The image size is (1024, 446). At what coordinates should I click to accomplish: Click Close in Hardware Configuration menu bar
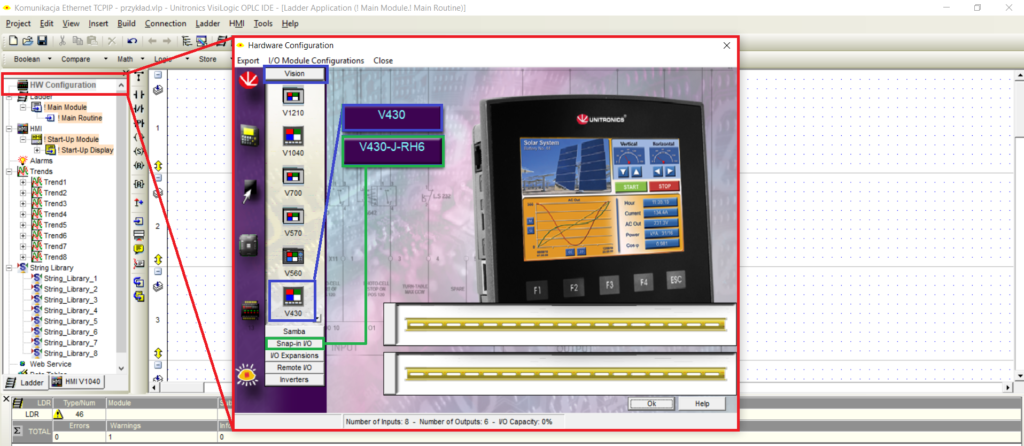[x=383, y=60]
